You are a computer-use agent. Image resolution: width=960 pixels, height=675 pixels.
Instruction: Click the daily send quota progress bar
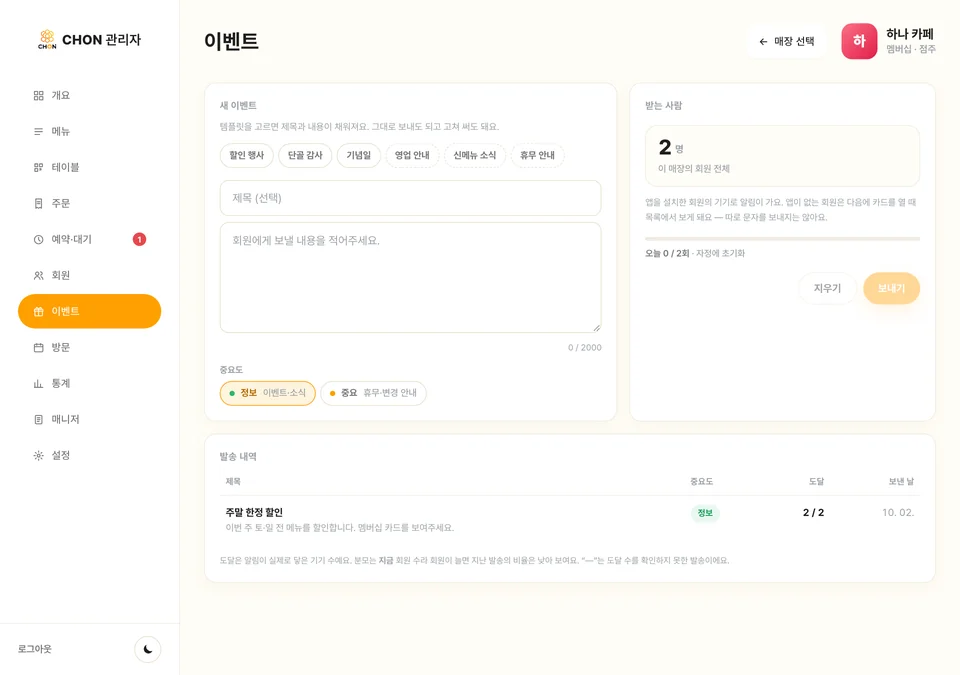[x=782, y=239]
